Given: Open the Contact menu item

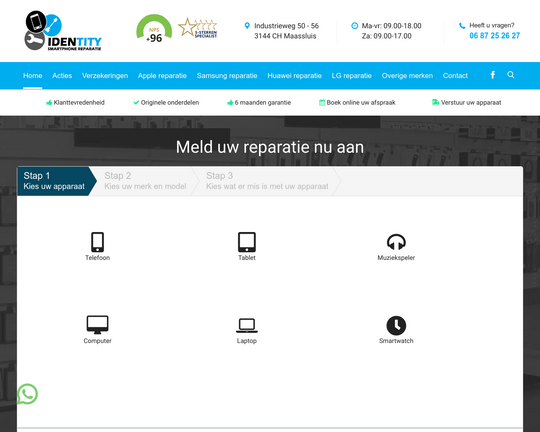Looking at the screenshot, I should point(455,75).
